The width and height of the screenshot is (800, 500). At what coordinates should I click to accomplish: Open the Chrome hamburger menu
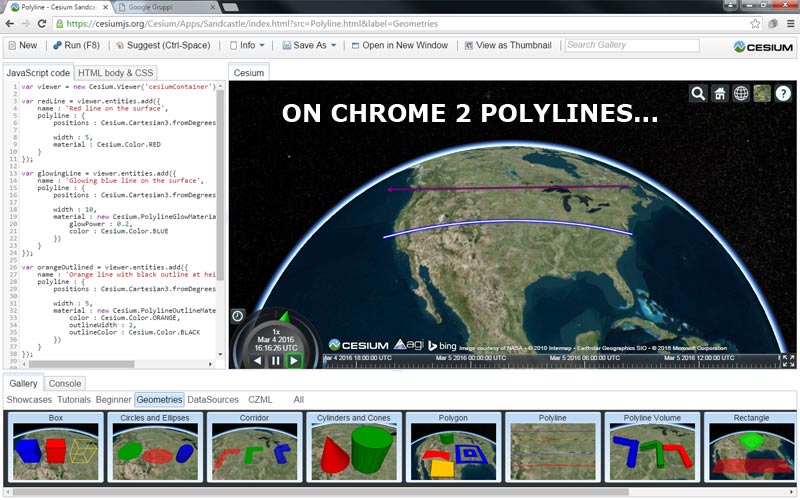[x=790, y=23]
